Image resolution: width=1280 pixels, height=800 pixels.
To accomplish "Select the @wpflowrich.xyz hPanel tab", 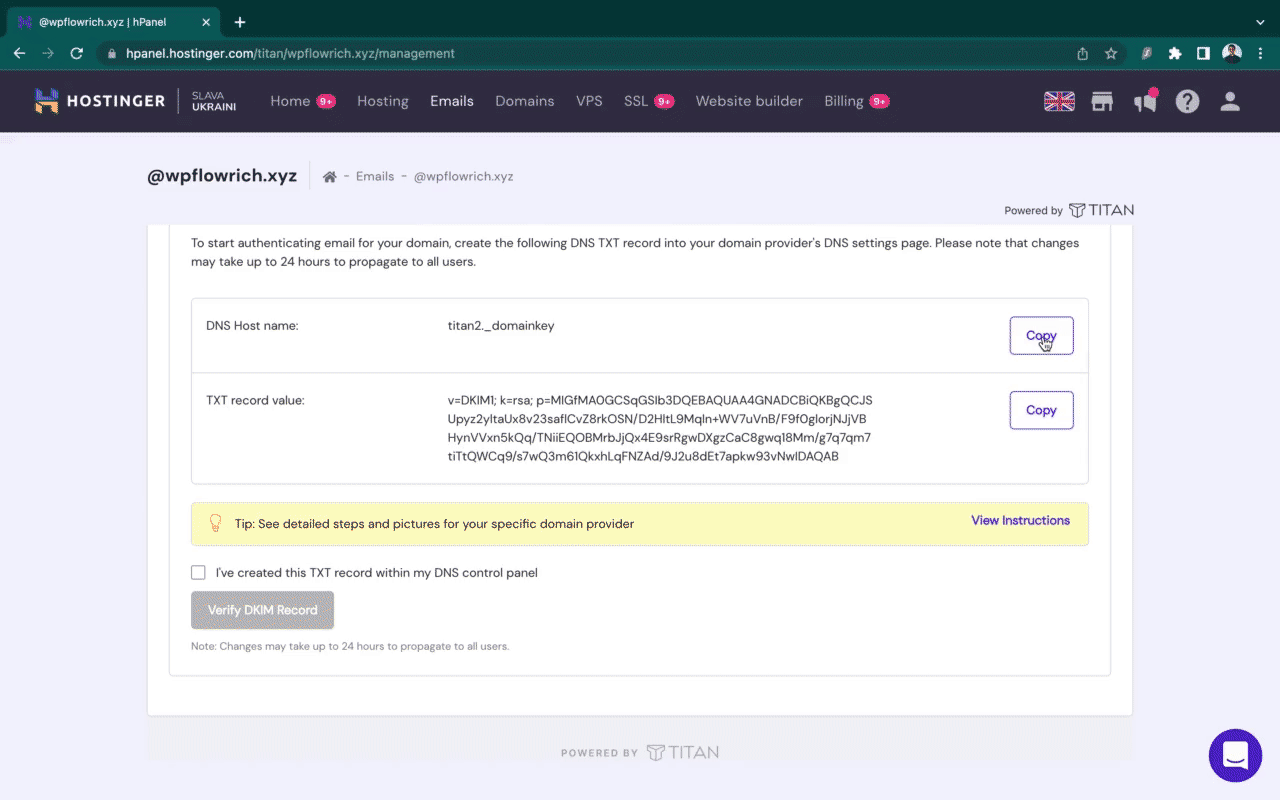I will 112,22.
